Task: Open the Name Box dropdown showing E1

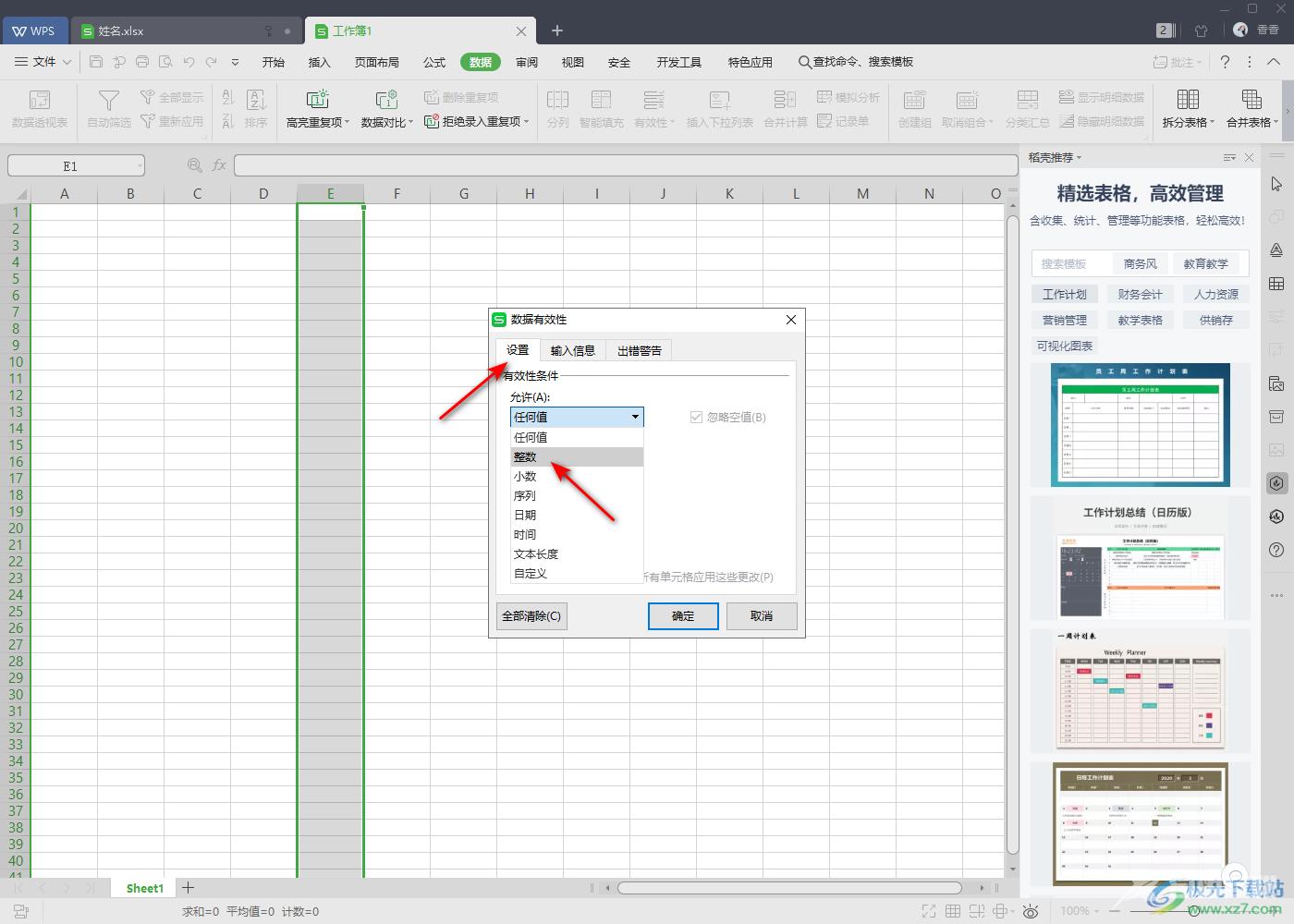Action: coord(140,166)
